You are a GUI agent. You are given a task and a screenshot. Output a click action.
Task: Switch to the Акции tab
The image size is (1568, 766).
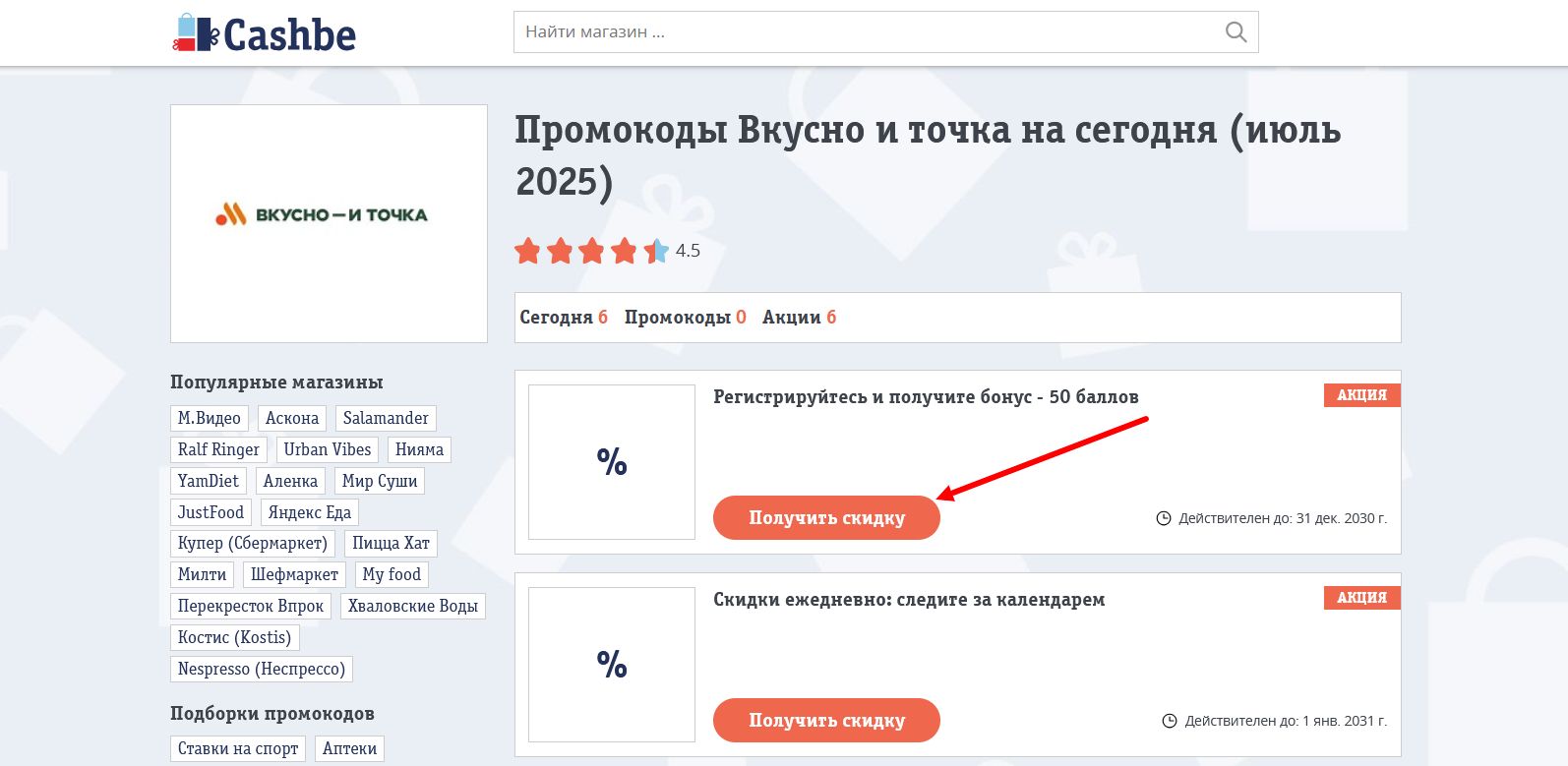click(799, 317)
